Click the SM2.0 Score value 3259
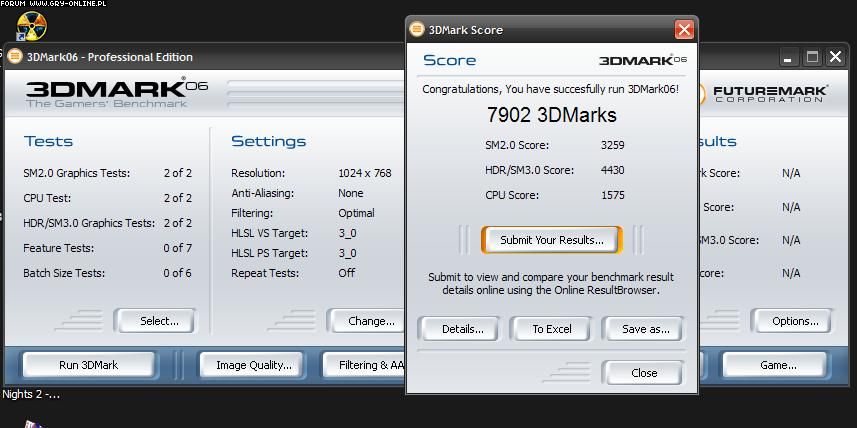The width and height of the screenshot is (857, 428). [x=612, y=145]
